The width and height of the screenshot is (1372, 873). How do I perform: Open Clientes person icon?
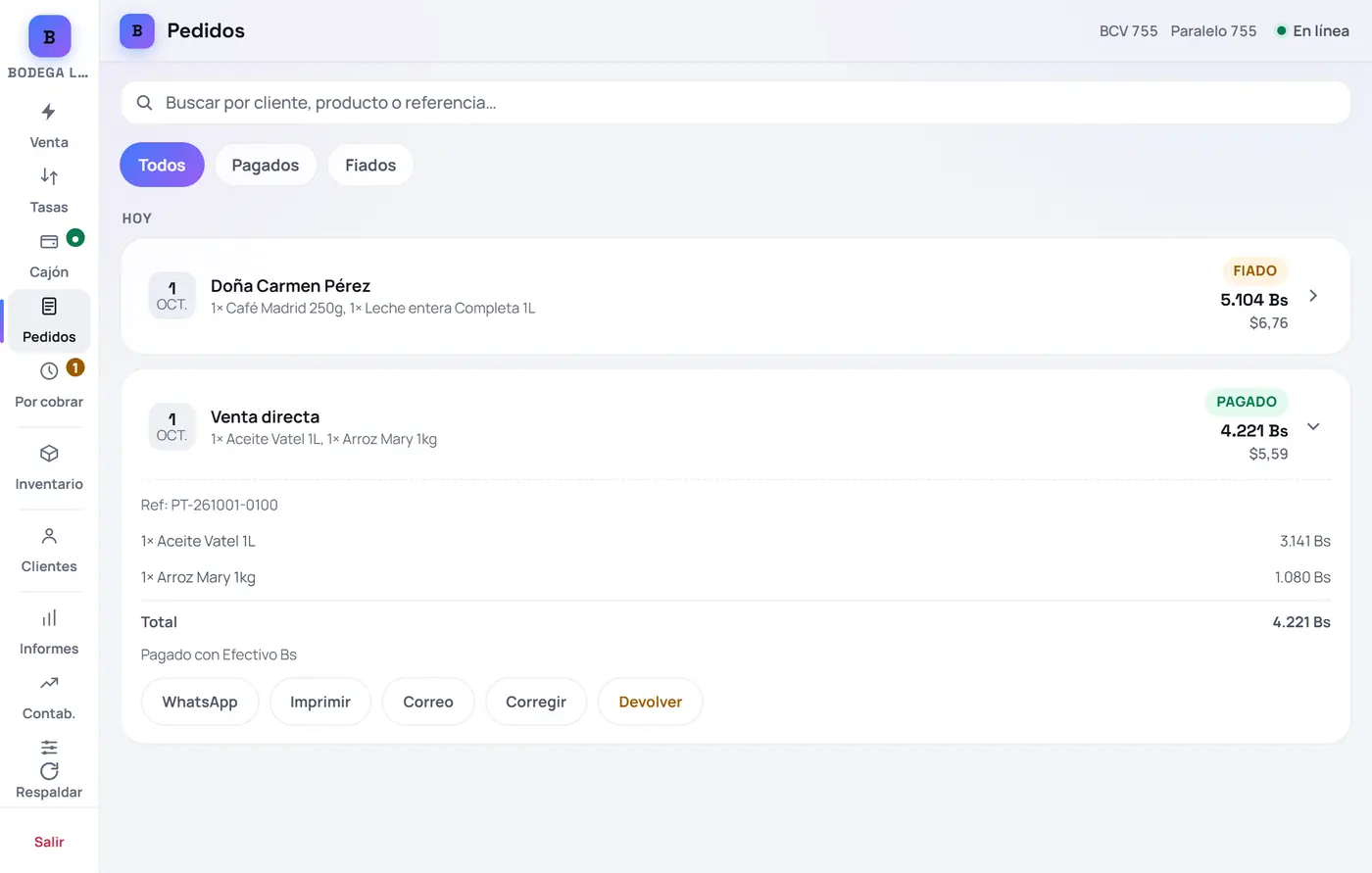49,536
